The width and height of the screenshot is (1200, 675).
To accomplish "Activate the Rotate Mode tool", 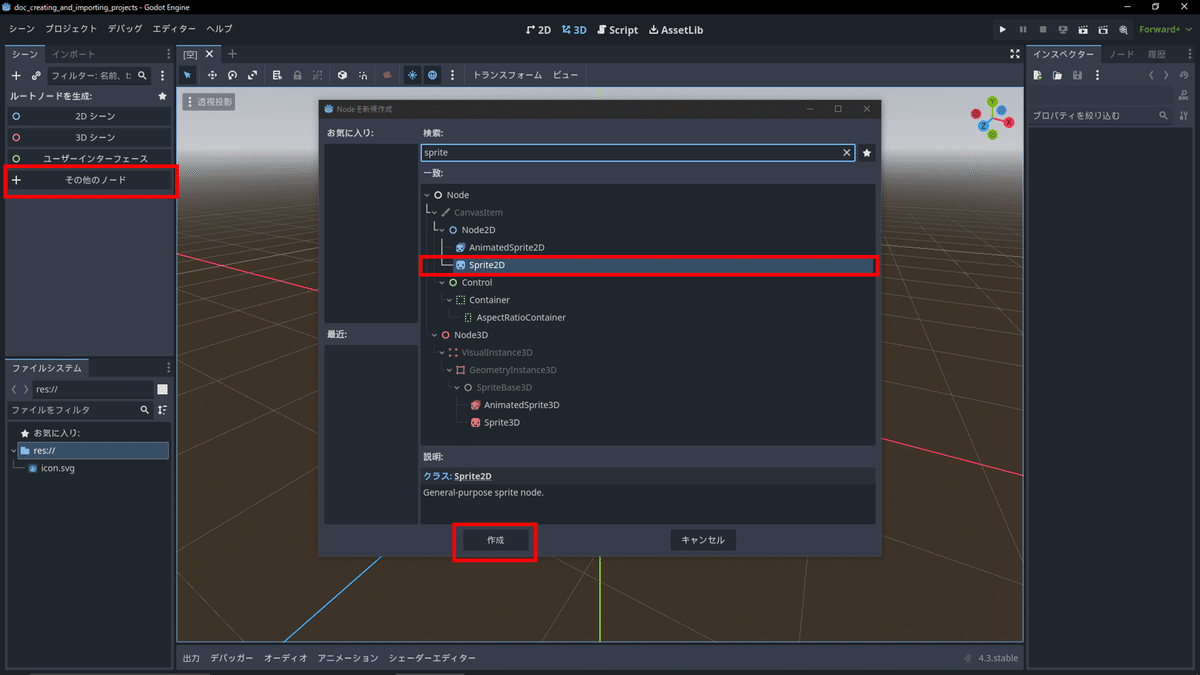I will (232, 75).
